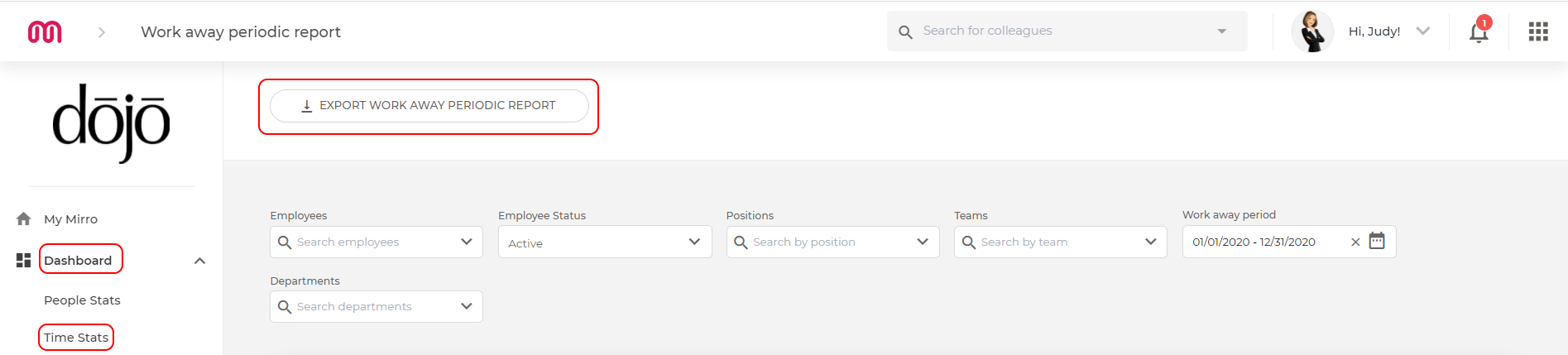Open the calendar date picker icon
This screenshot has width=1568, height=355.
(x=1377, y=241)
